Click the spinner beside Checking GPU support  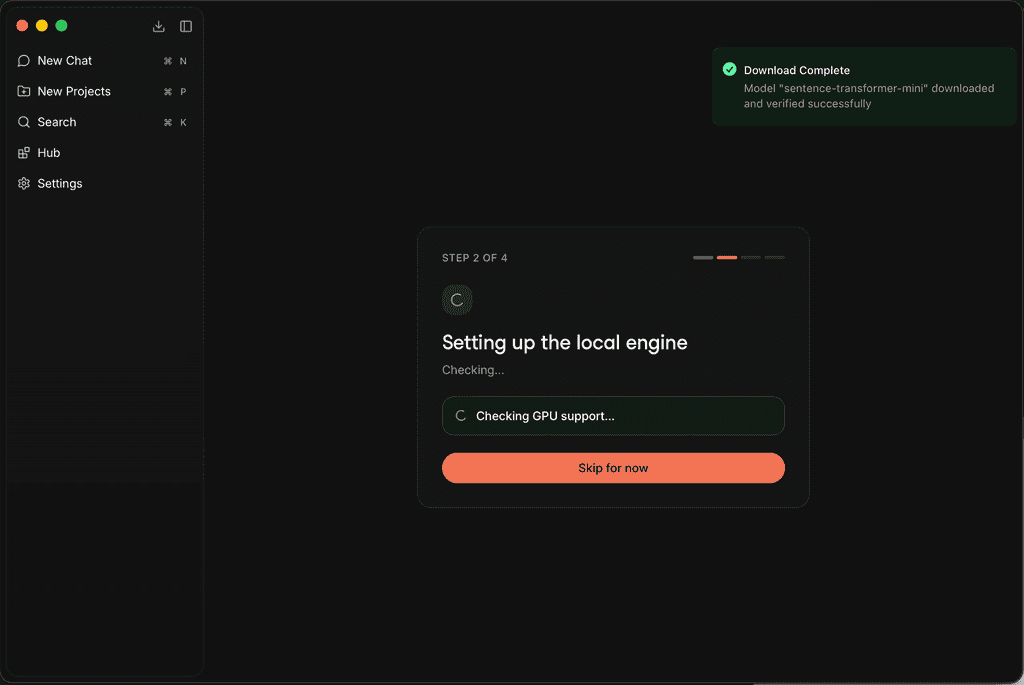460,416
